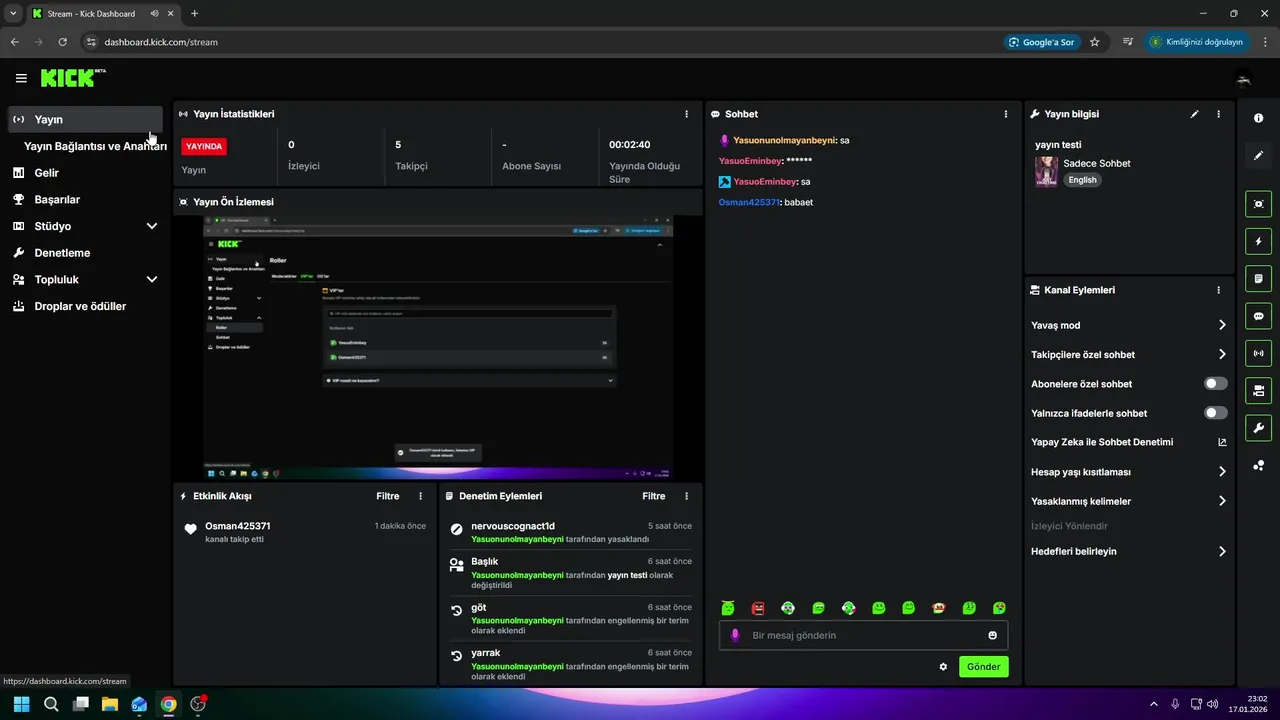This screenshot has width=1280, height=720.
Task: Click the profile avatar at top right
Action: point(1244,78)
